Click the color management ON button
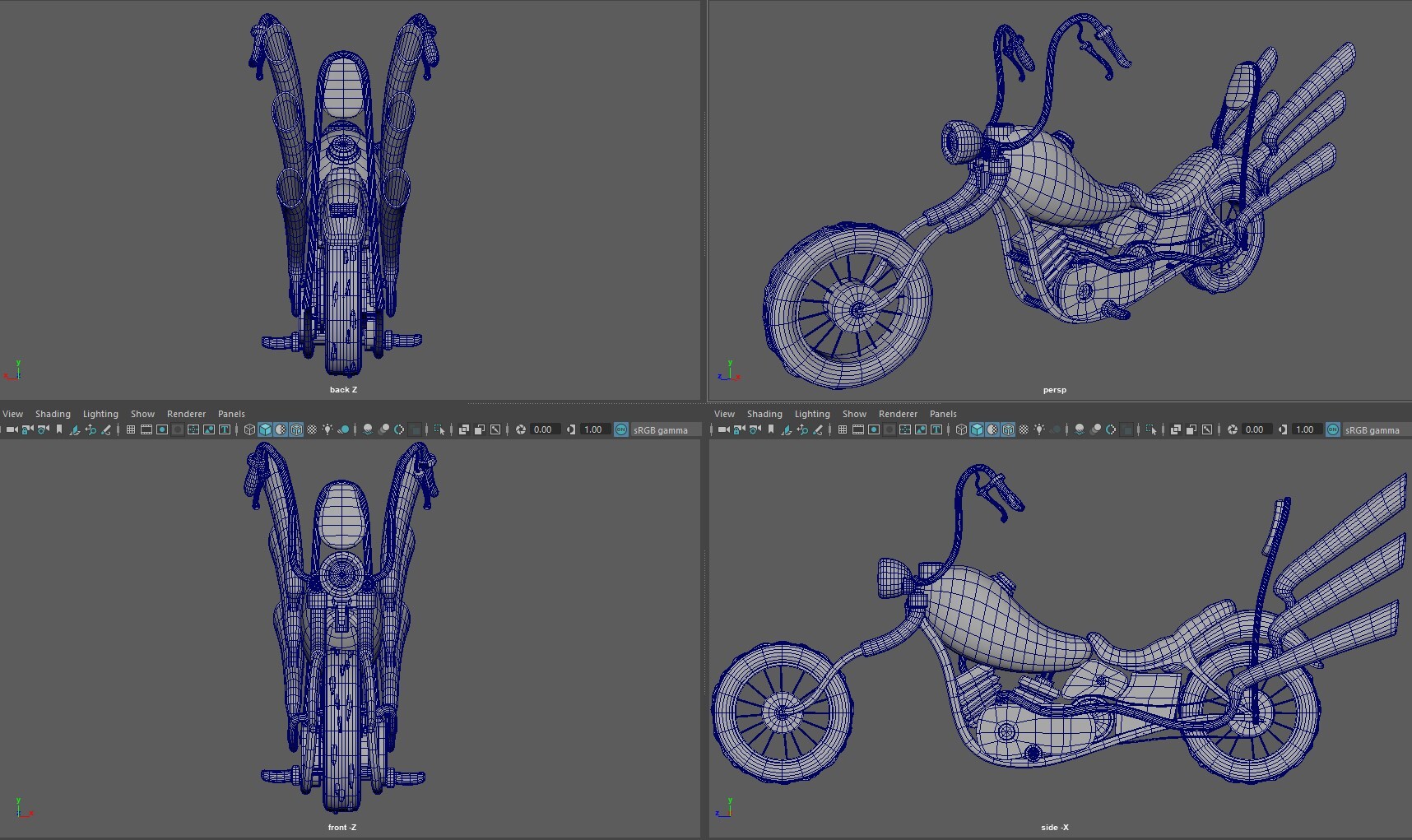This screenshot has width=1412, height=840. (x=622, y=429)
